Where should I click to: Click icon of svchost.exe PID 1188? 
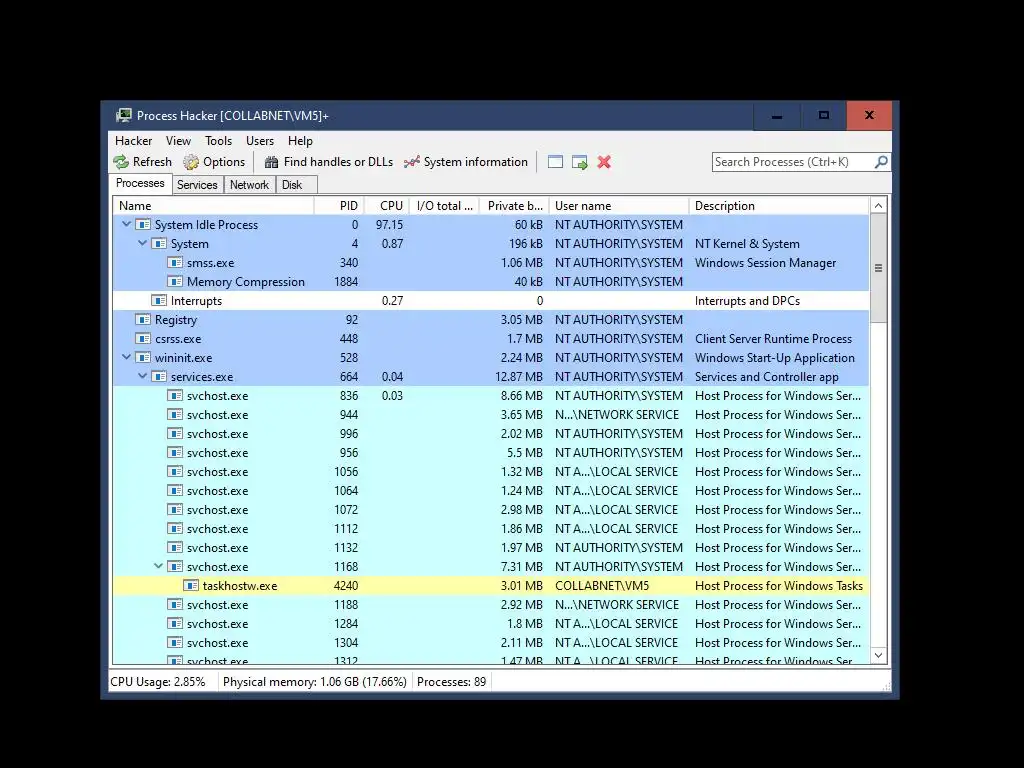pyautogui.click(x=174, y=605)
